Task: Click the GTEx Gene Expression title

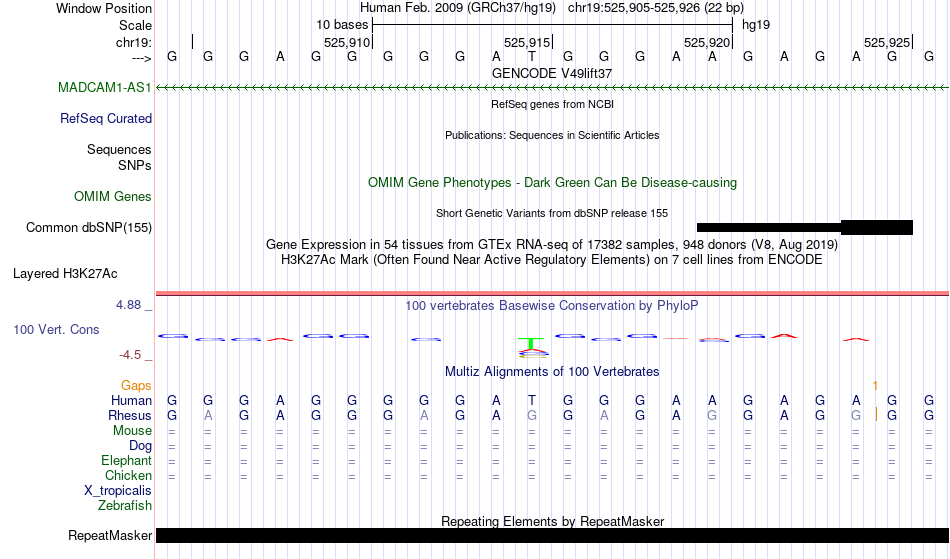Action: [552, 245]
